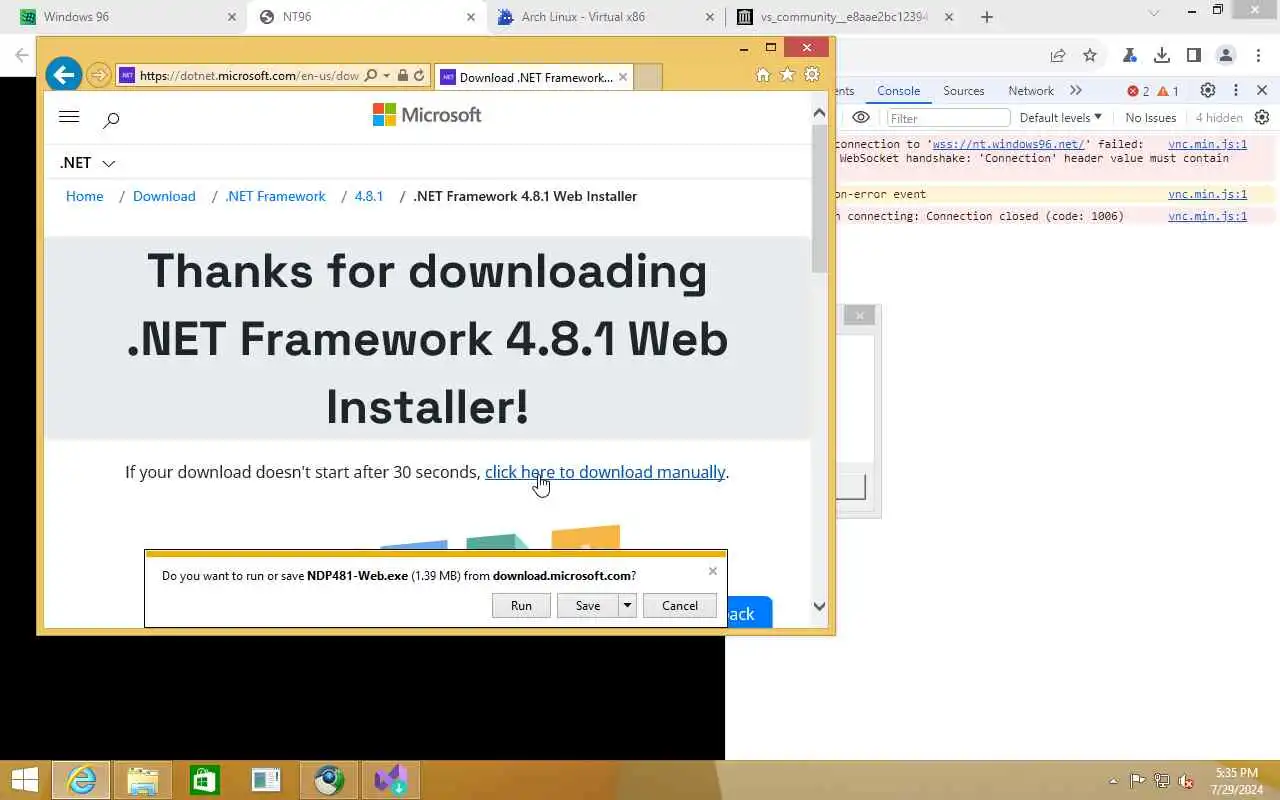Viewport: 1280px width, 800px height.
Task: Close the DevTools panel
Action: click(1262, 90)
